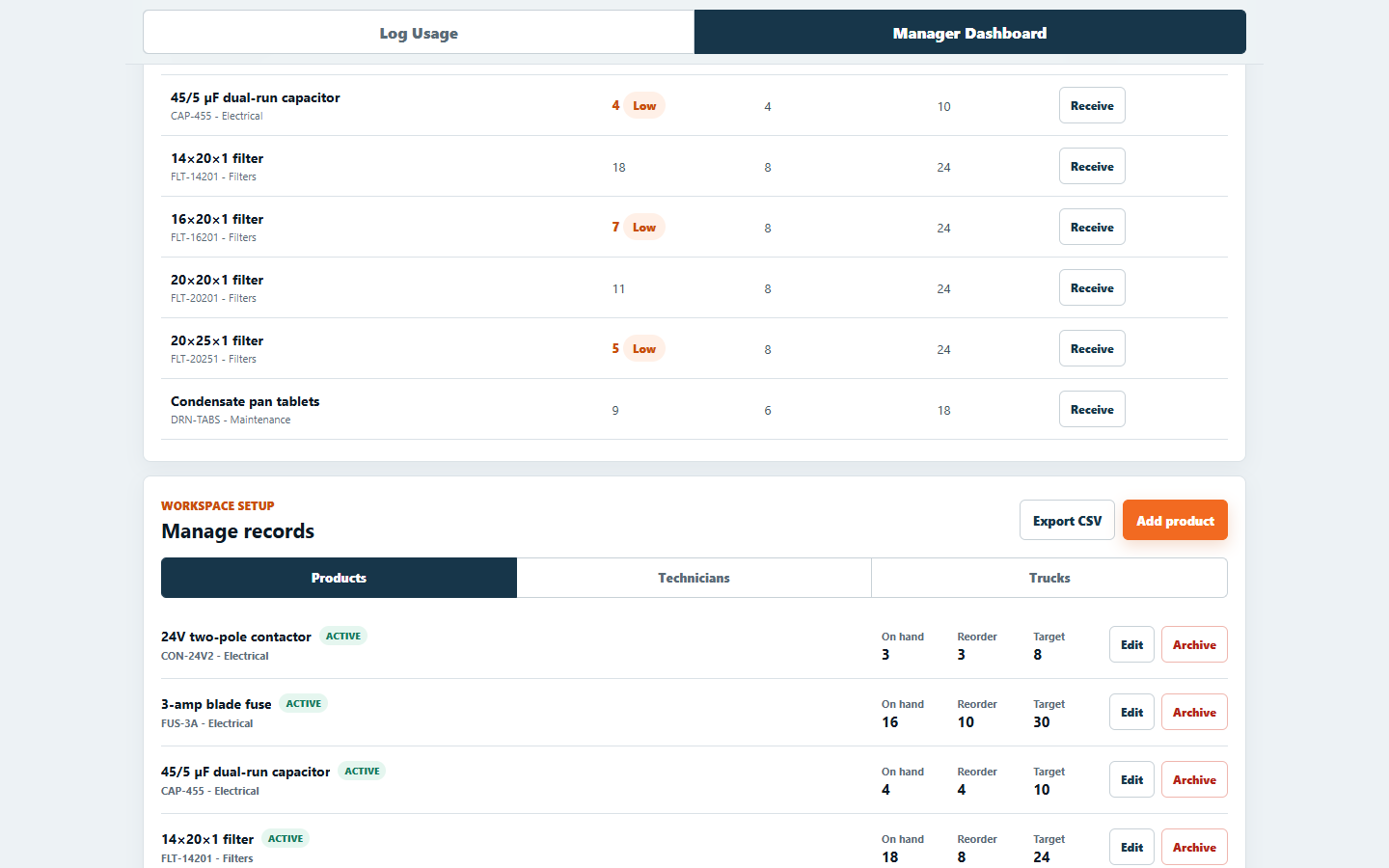Click the FLT-16201 - Filters SKU text
The image size is (1389, 868).
click(x=213, y=237)
